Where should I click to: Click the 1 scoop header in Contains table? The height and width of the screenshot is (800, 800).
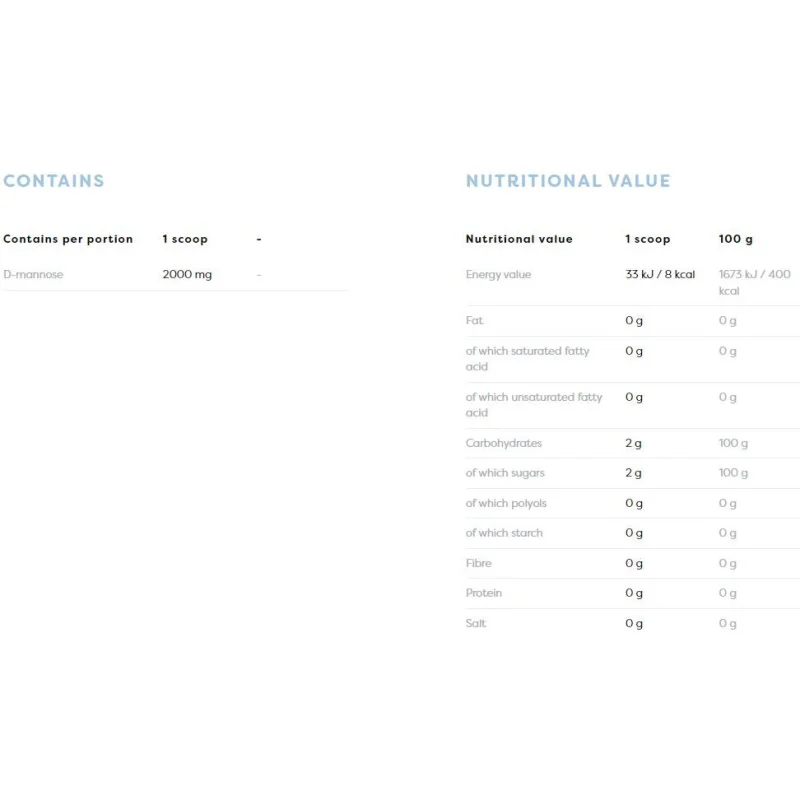185,239
